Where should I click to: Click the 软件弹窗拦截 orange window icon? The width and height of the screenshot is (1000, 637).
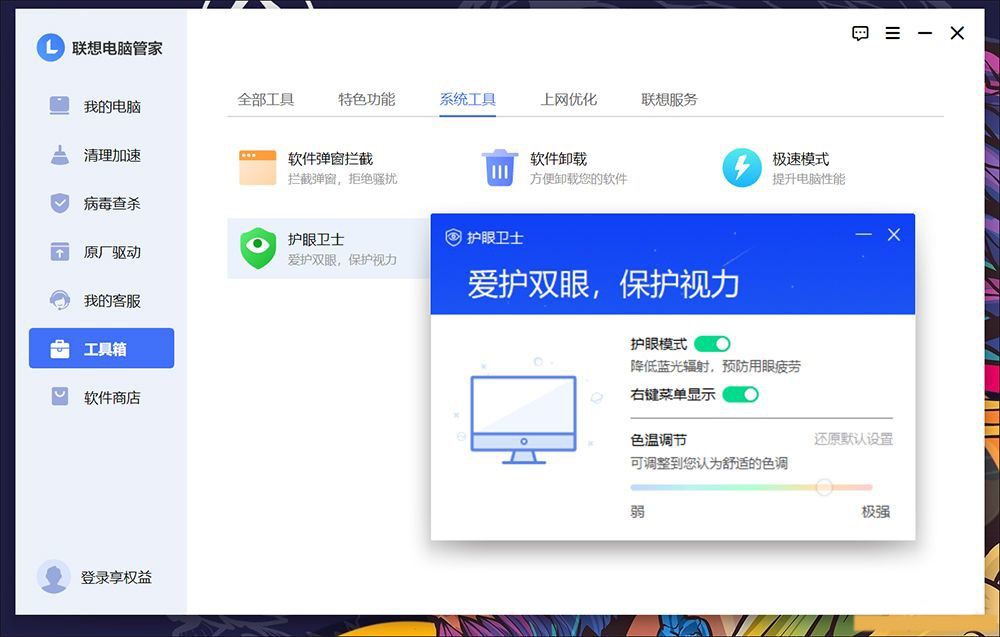[x=258, y=168]
